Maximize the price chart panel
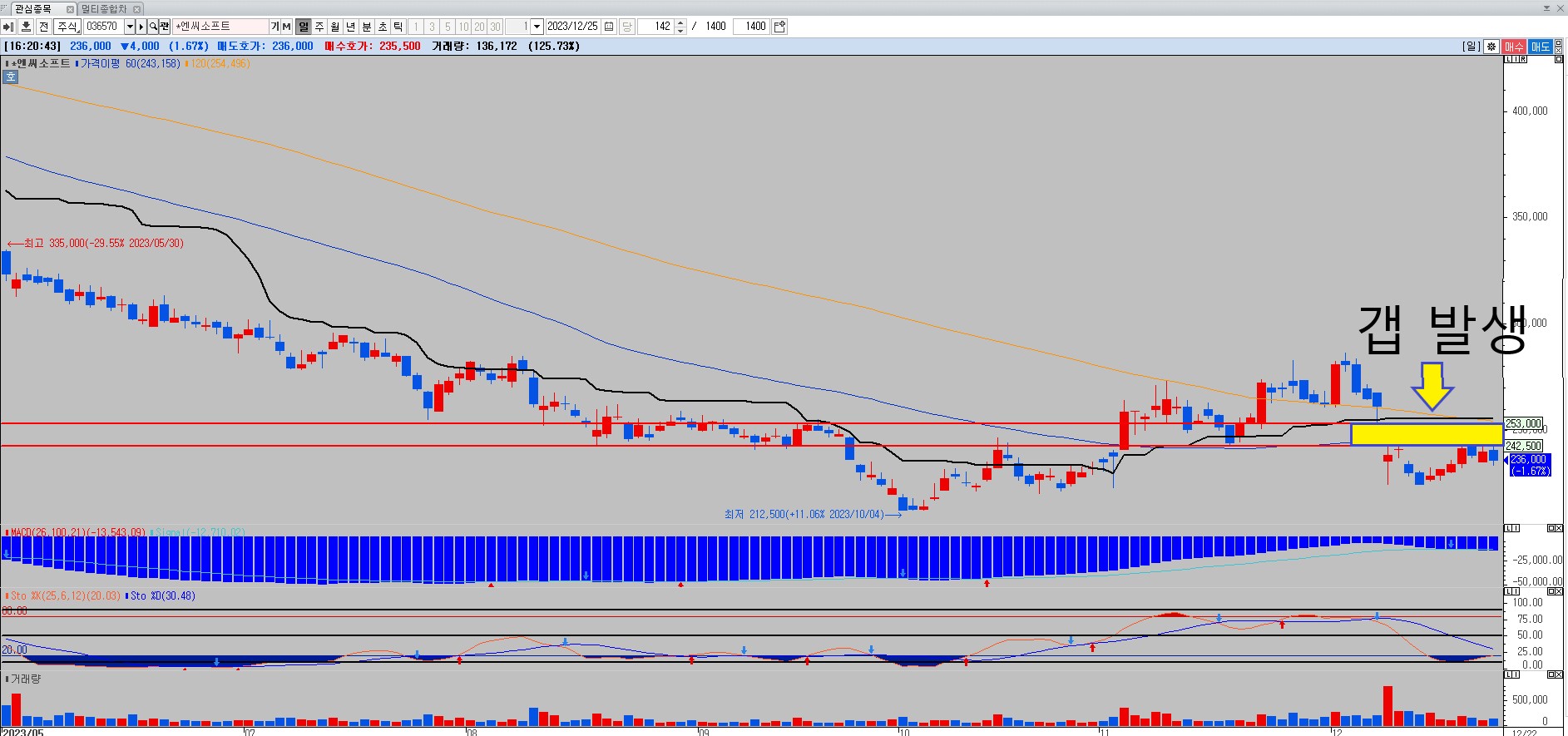The width and height of the screenshot is (1568, 736). click(1560, 60)
